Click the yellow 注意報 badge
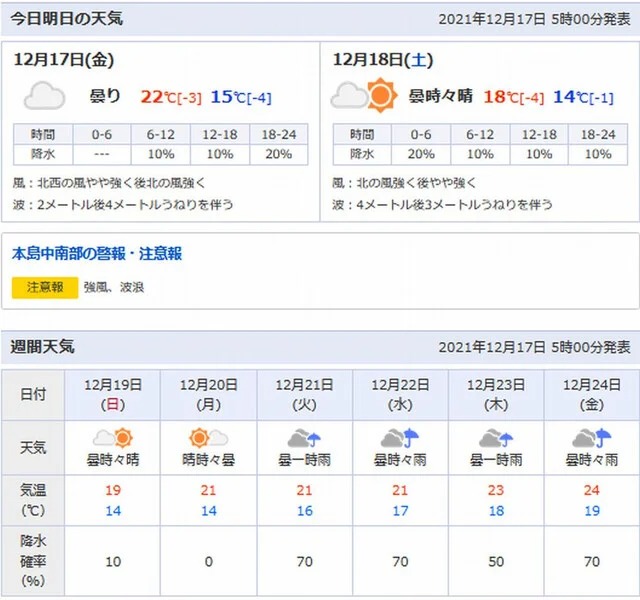The height and width of the screenshot is (600, 640). pos(45,287)
